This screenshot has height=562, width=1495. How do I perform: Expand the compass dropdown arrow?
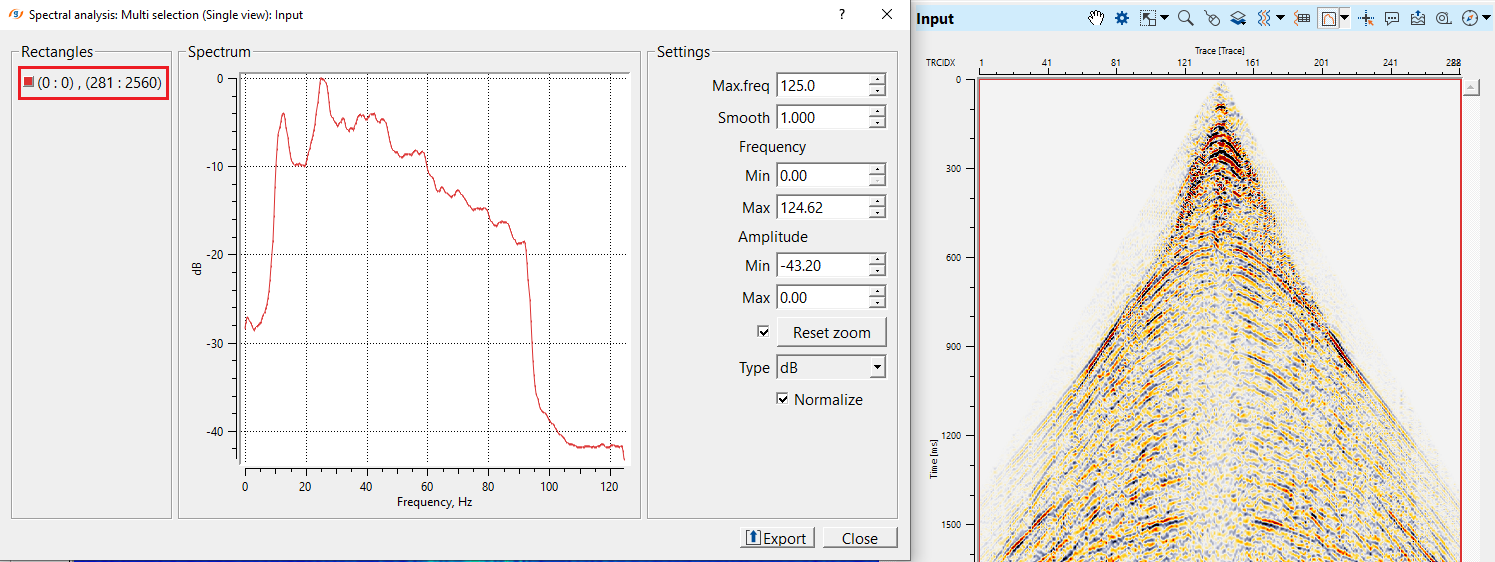1486,18
